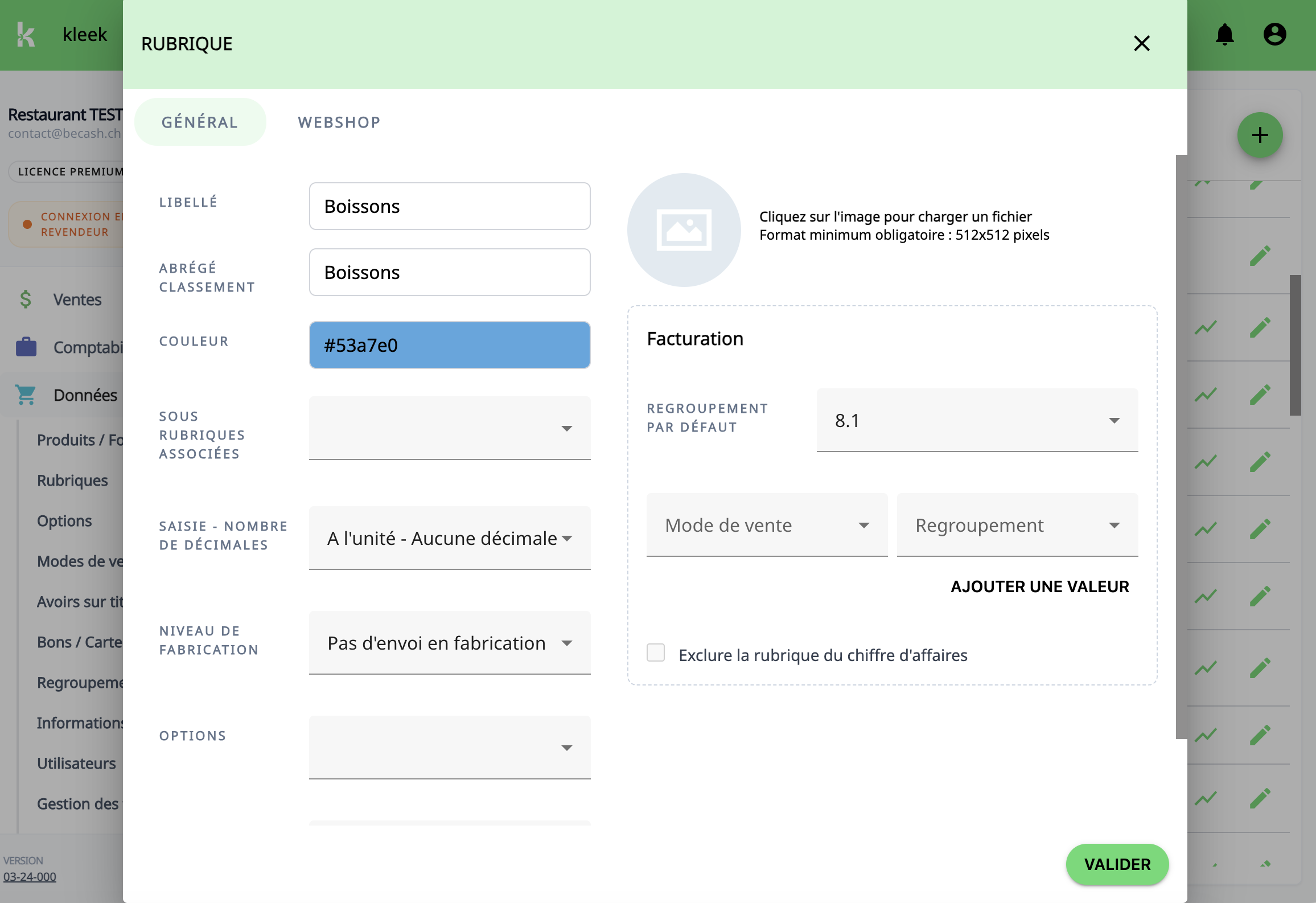Screen dimensions: 1316x903
Task: Click the image upload placeholder
Action: 684,230
